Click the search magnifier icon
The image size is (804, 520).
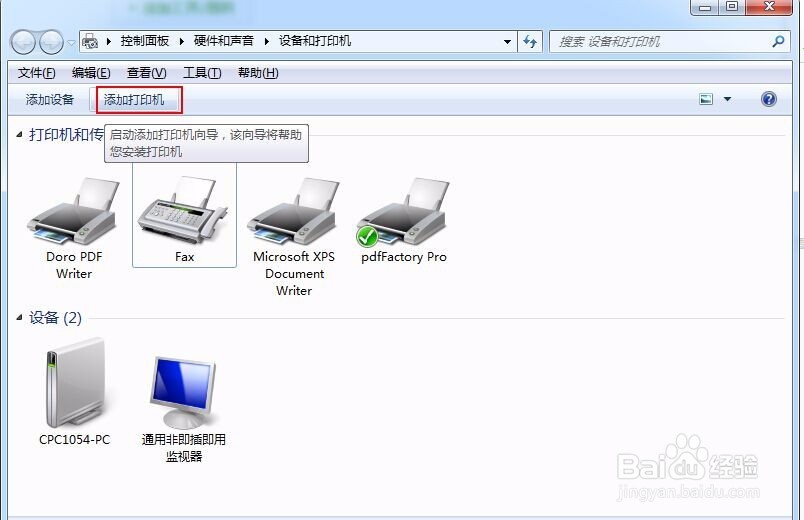(x=778, y=42)
